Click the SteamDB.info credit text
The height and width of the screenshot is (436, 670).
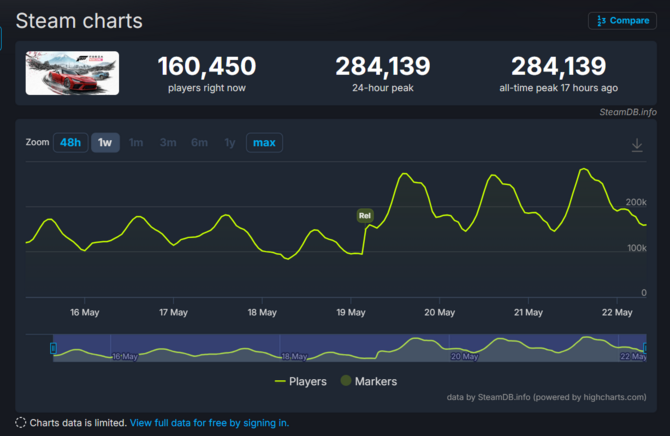[x=628, y=112]
